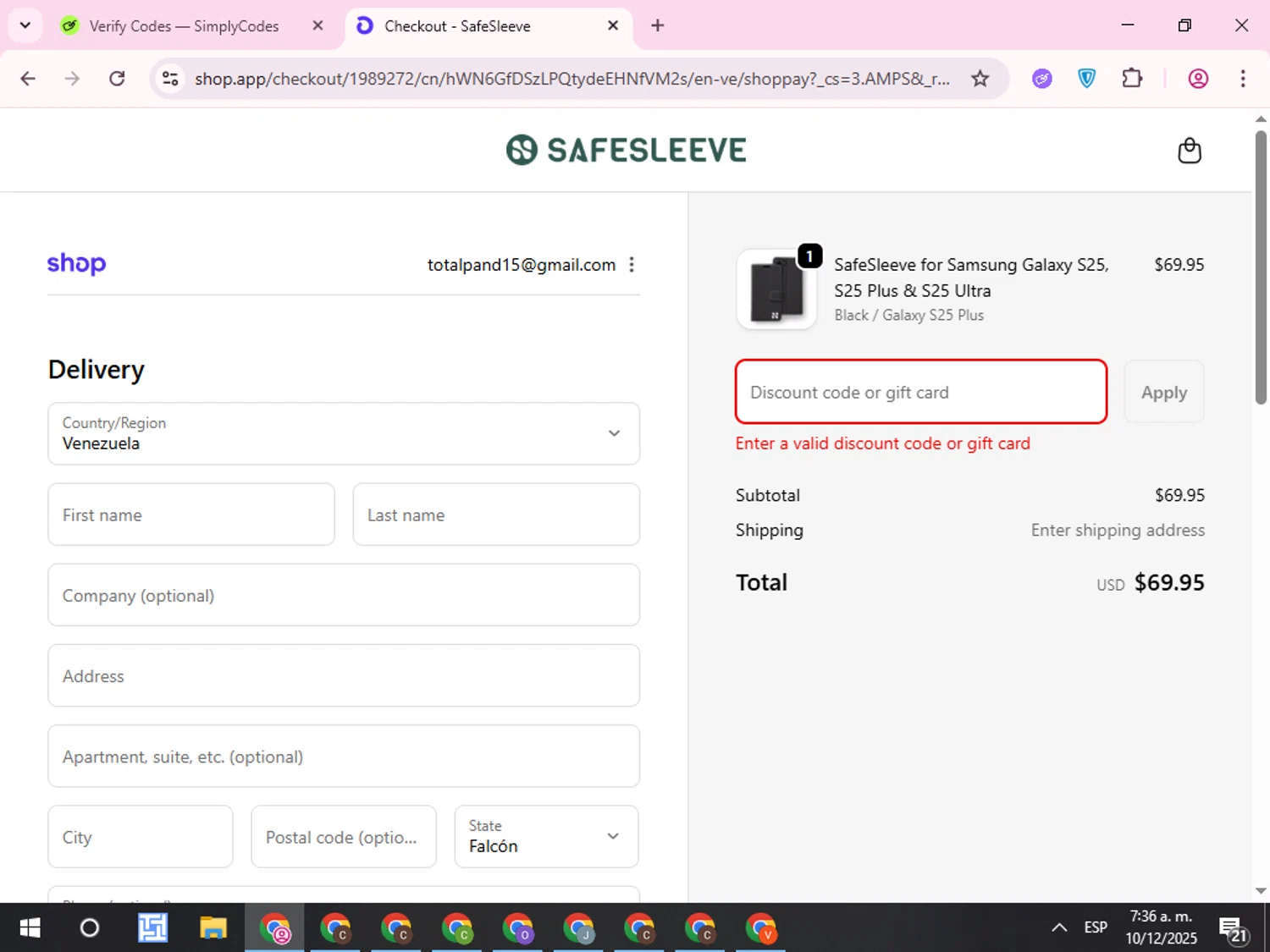
Task: Click the product title SafeSleeve for Samsung Galaxy
Action: click(x=972, y=278)
